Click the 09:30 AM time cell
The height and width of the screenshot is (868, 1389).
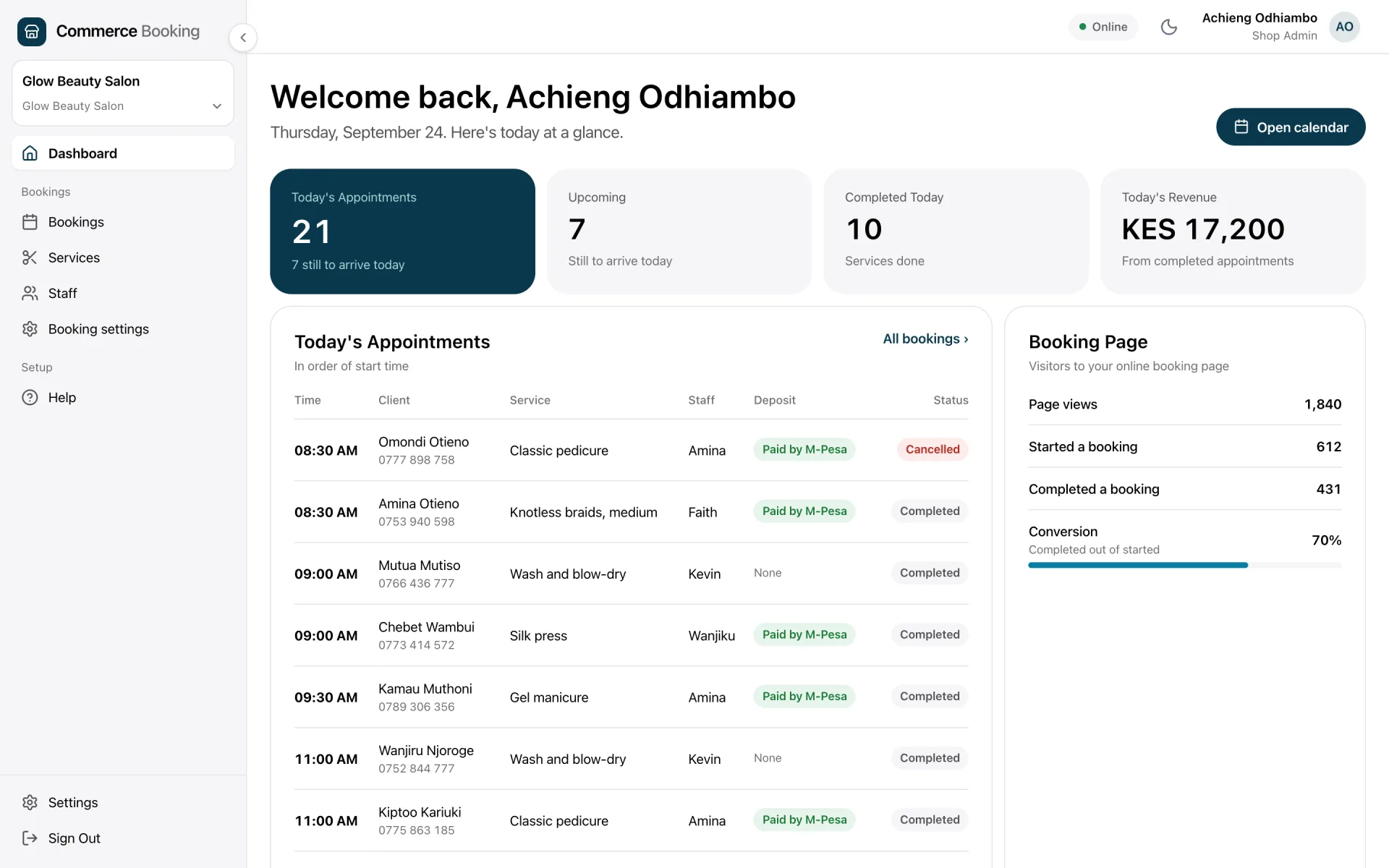pyautogui.click(x=326, y=697)
